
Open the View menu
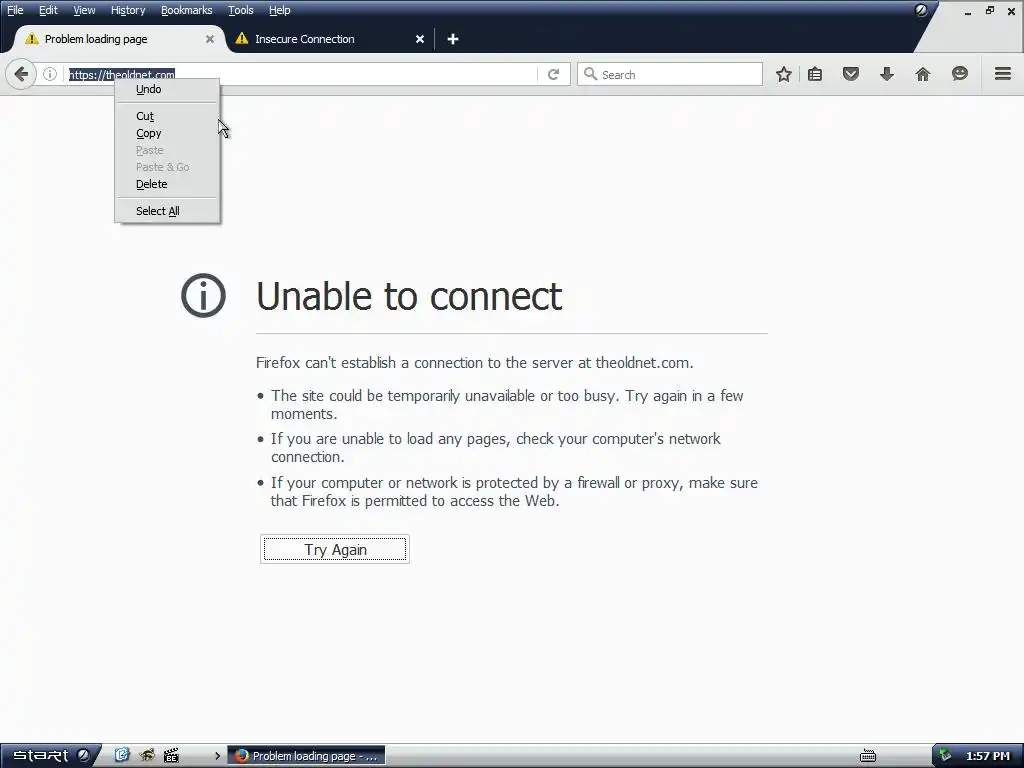tap(84, 10)
